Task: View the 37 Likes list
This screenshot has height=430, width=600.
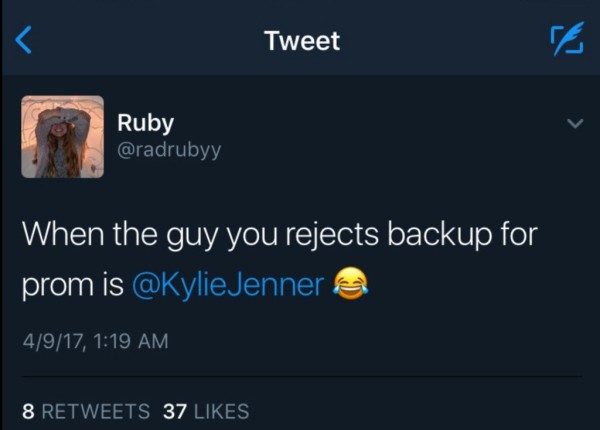Action: (x=206, y=411)
